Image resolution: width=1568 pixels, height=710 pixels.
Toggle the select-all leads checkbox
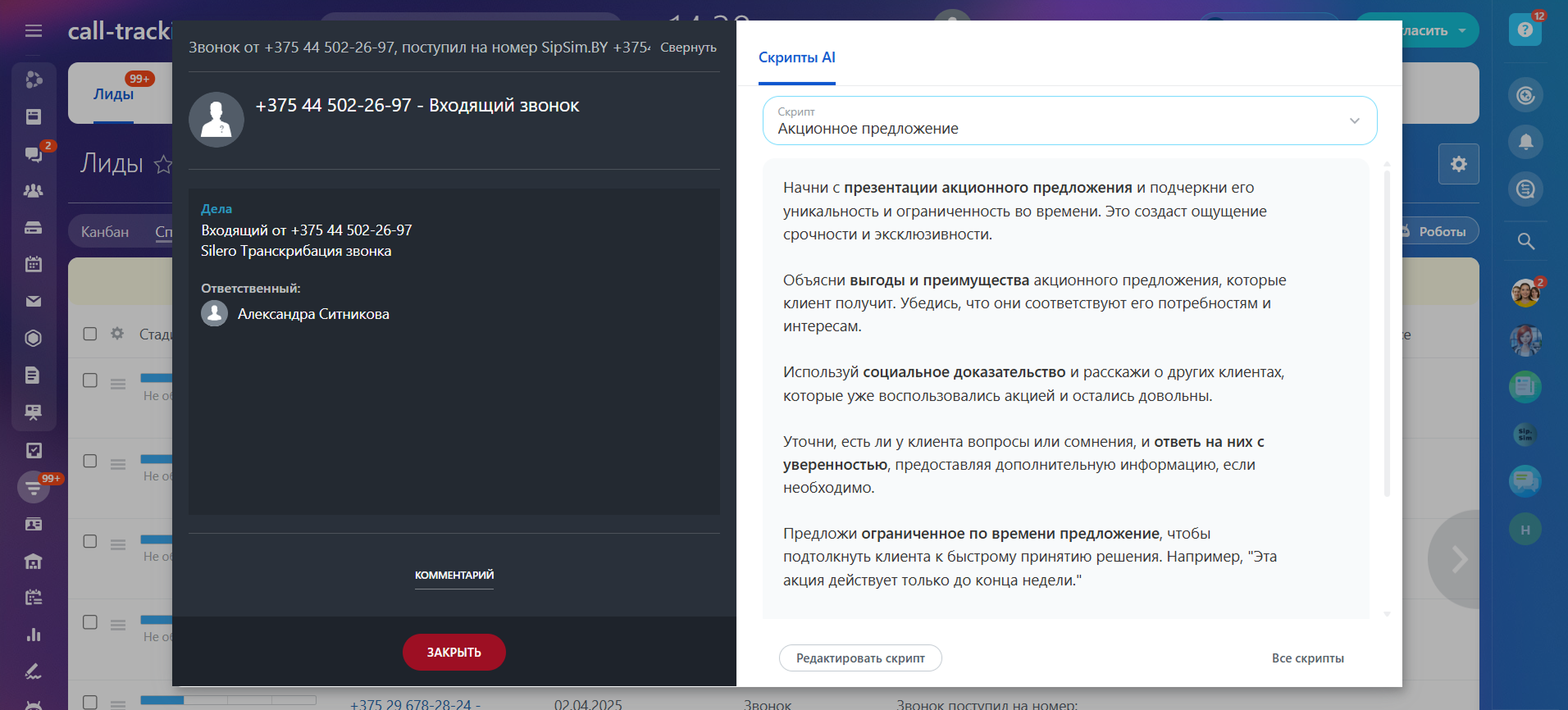pyautogui.click(x=90, y=334)
